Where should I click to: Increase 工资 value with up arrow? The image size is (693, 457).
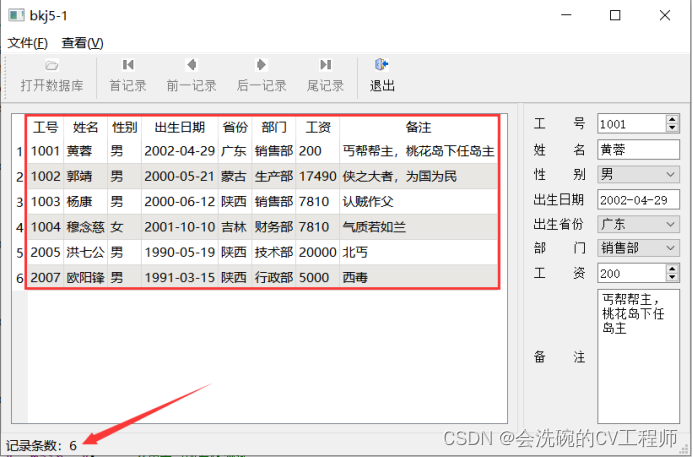click(672, 268)
